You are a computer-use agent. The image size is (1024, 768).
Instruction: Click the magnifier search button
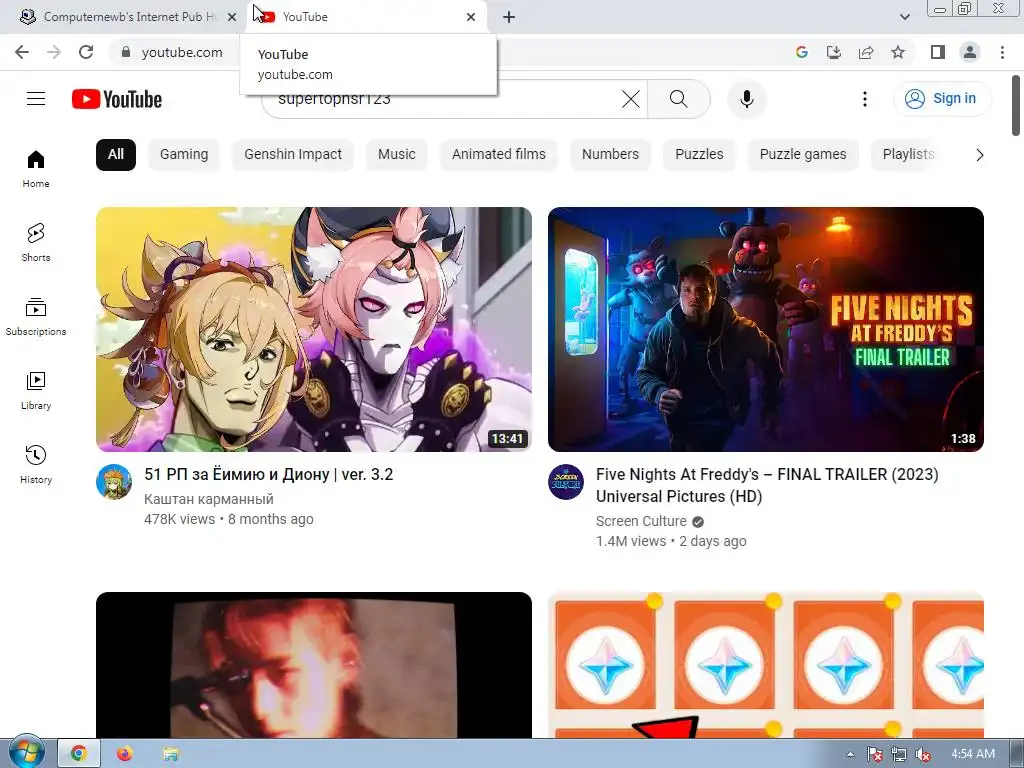point(679,99)
